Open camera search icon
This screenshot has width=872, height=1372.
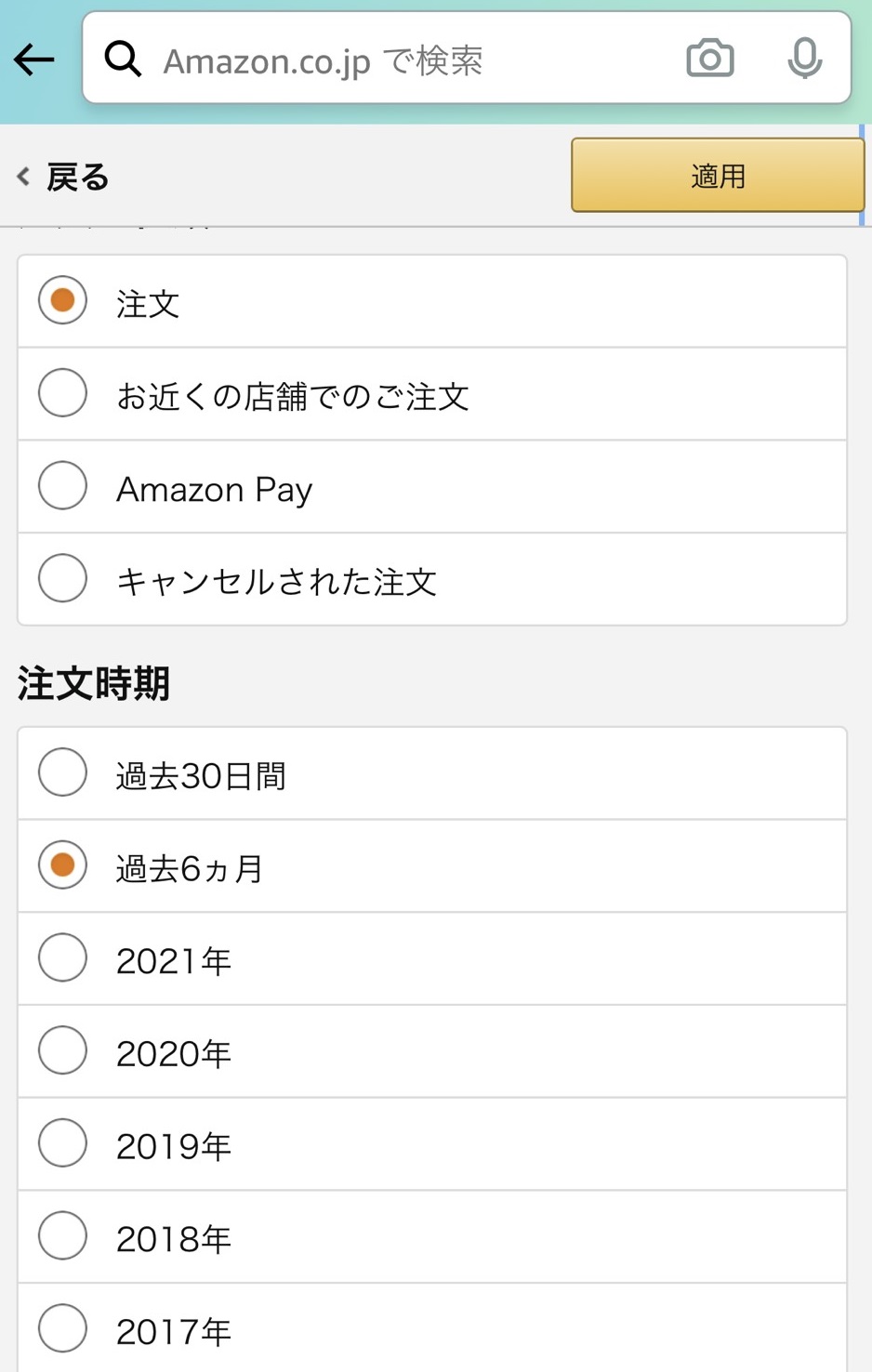click(709, 59)
